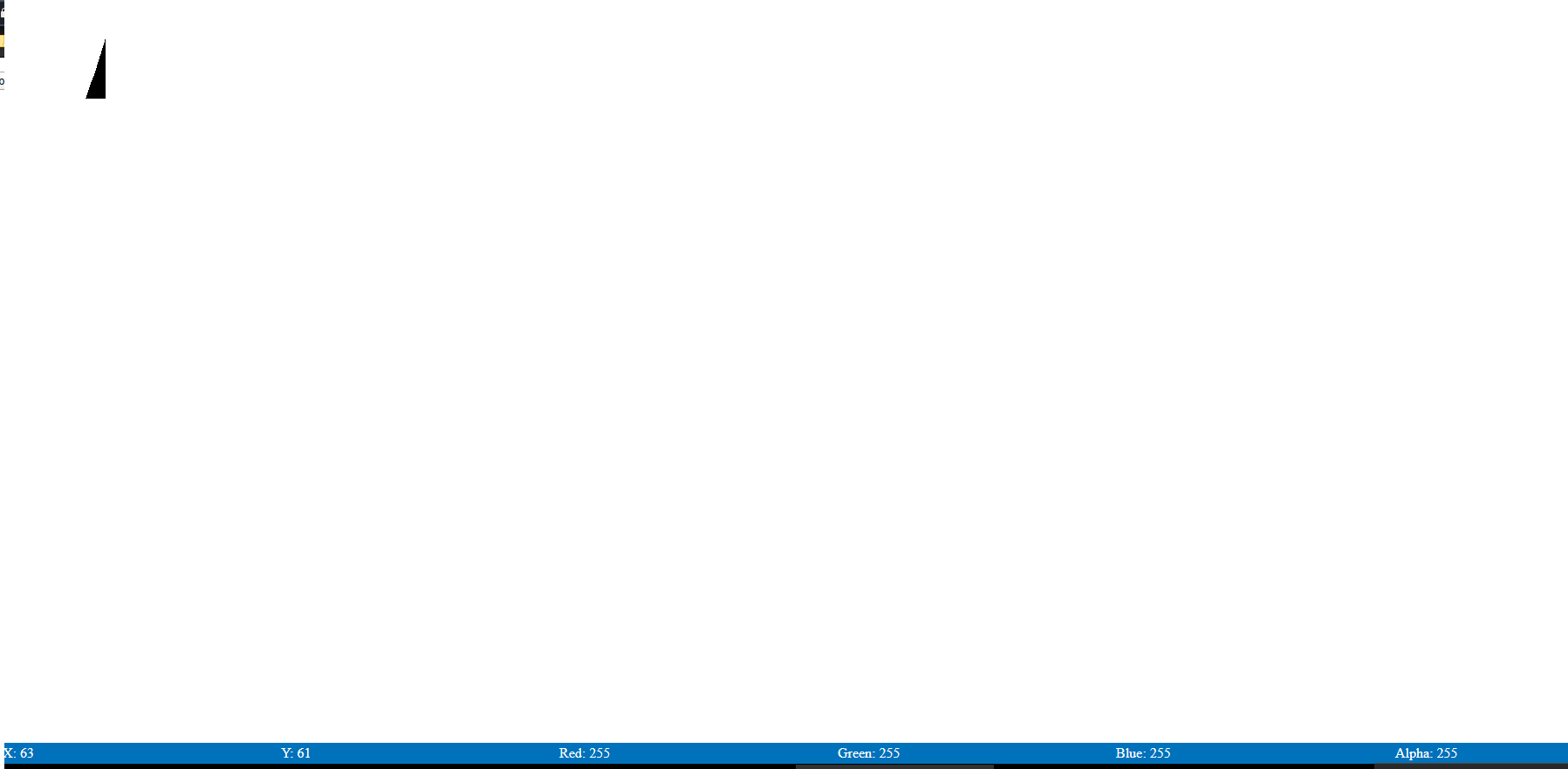
Task: Select the X: 63 coordinate readout
Action: pos(18,752)
